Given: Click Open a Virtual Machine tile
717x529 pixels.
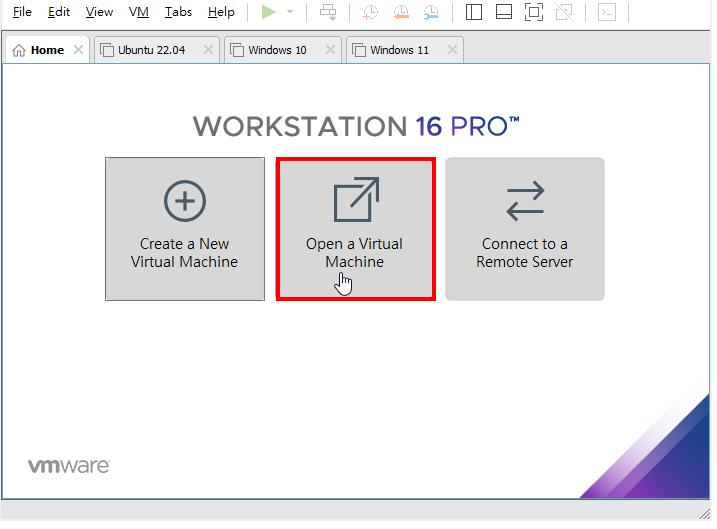Looking at the screenshot, I should point(355,229).
